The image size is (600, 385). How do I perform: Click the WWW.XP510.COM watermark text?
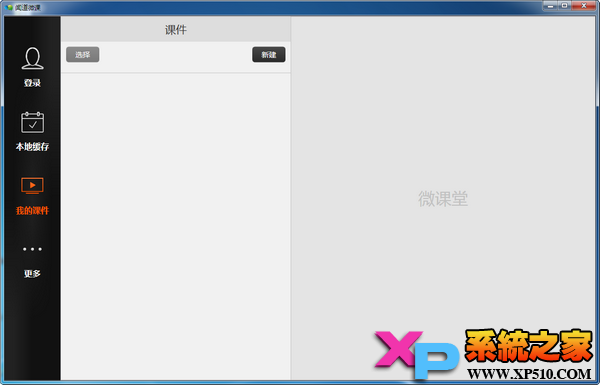coord(530,374)
